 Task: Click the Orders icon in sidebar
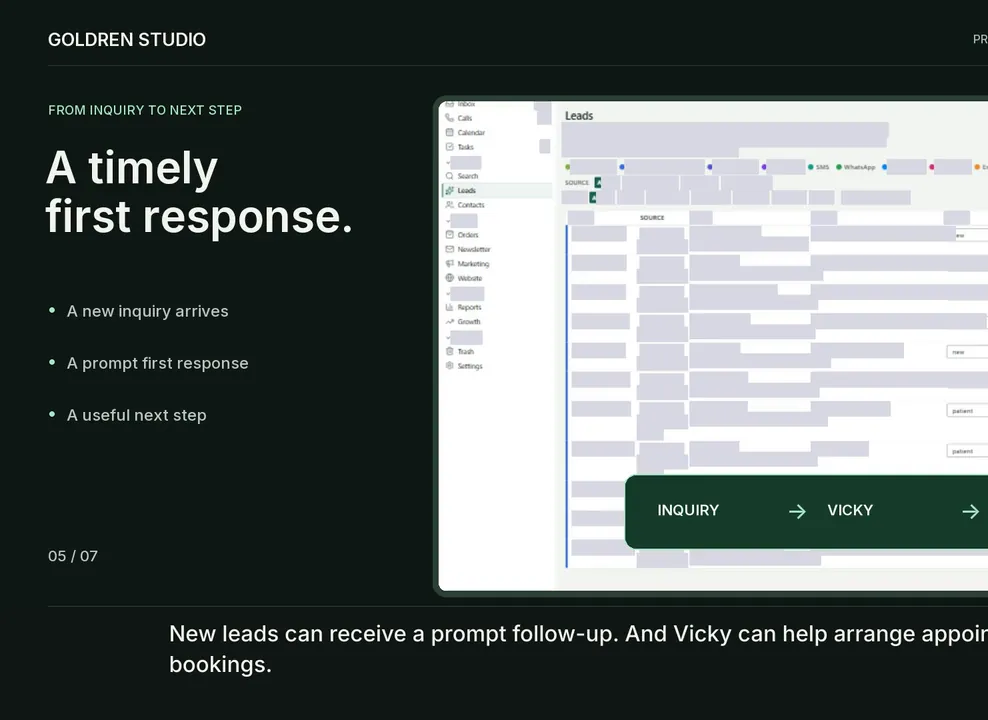click(449, 234)
